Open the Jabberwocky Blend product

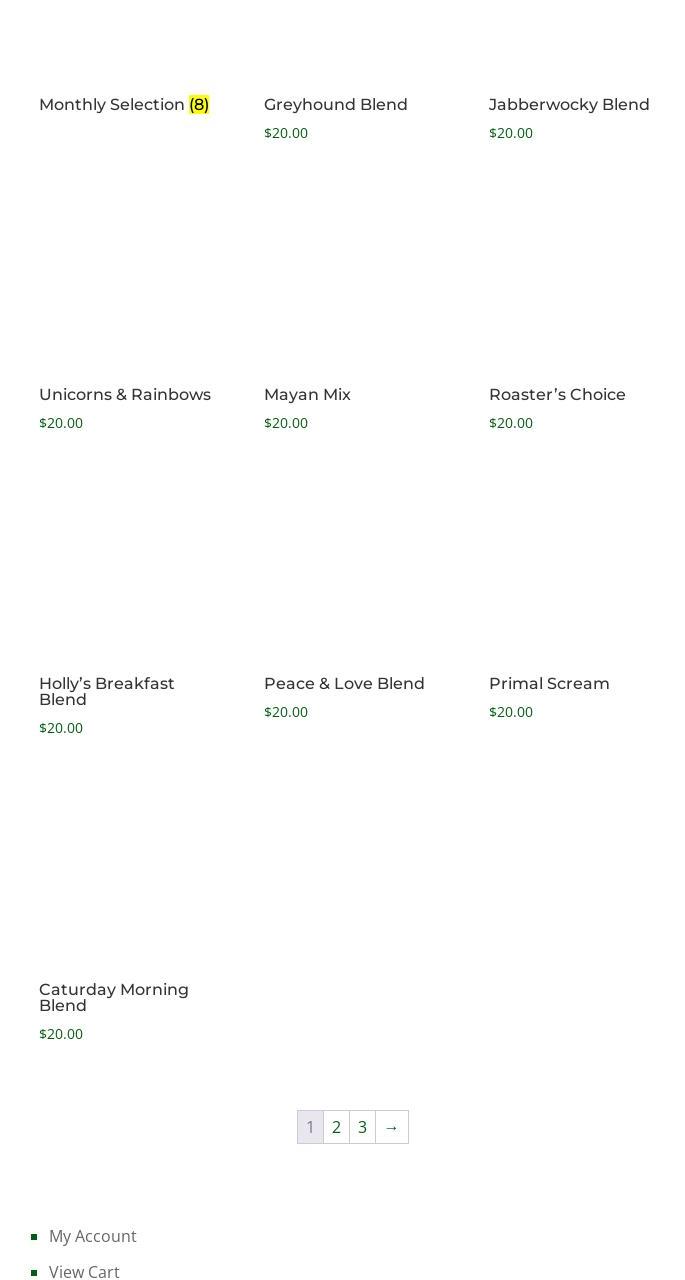tap(568, 105)
